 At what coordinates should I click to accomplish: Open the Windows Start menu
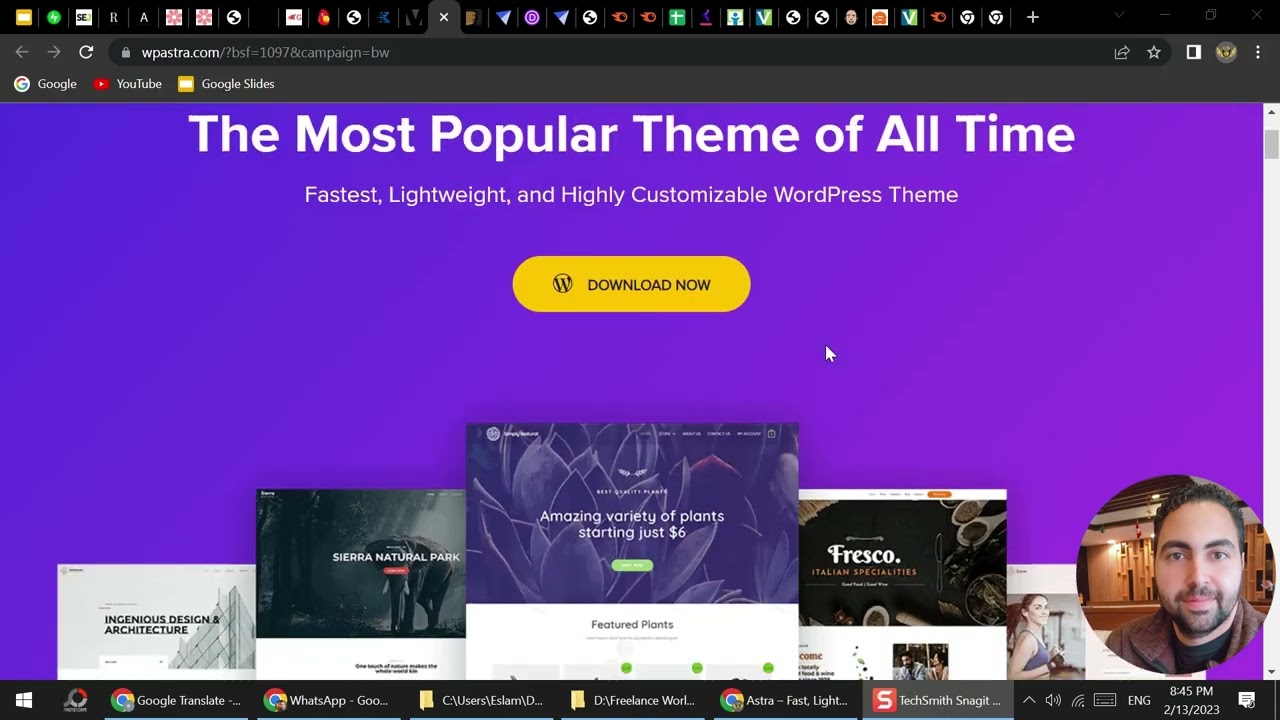coord(24,700)
